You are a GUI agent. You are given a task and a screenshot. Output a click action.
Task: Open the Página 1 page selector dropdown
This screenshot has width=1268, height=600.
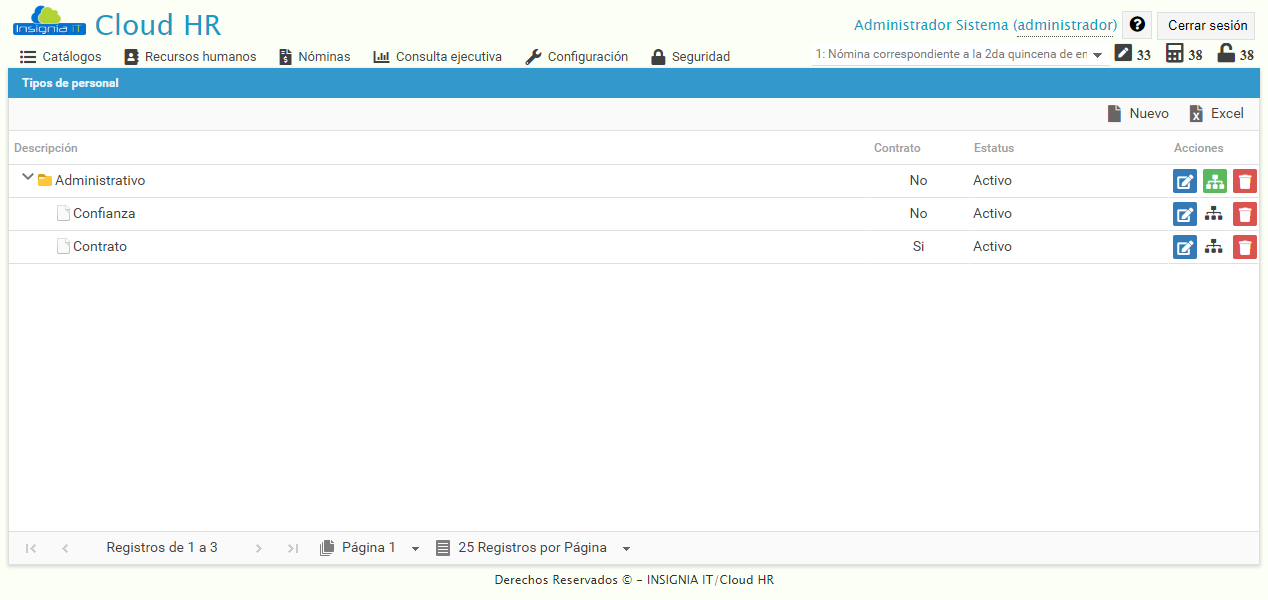415,547
